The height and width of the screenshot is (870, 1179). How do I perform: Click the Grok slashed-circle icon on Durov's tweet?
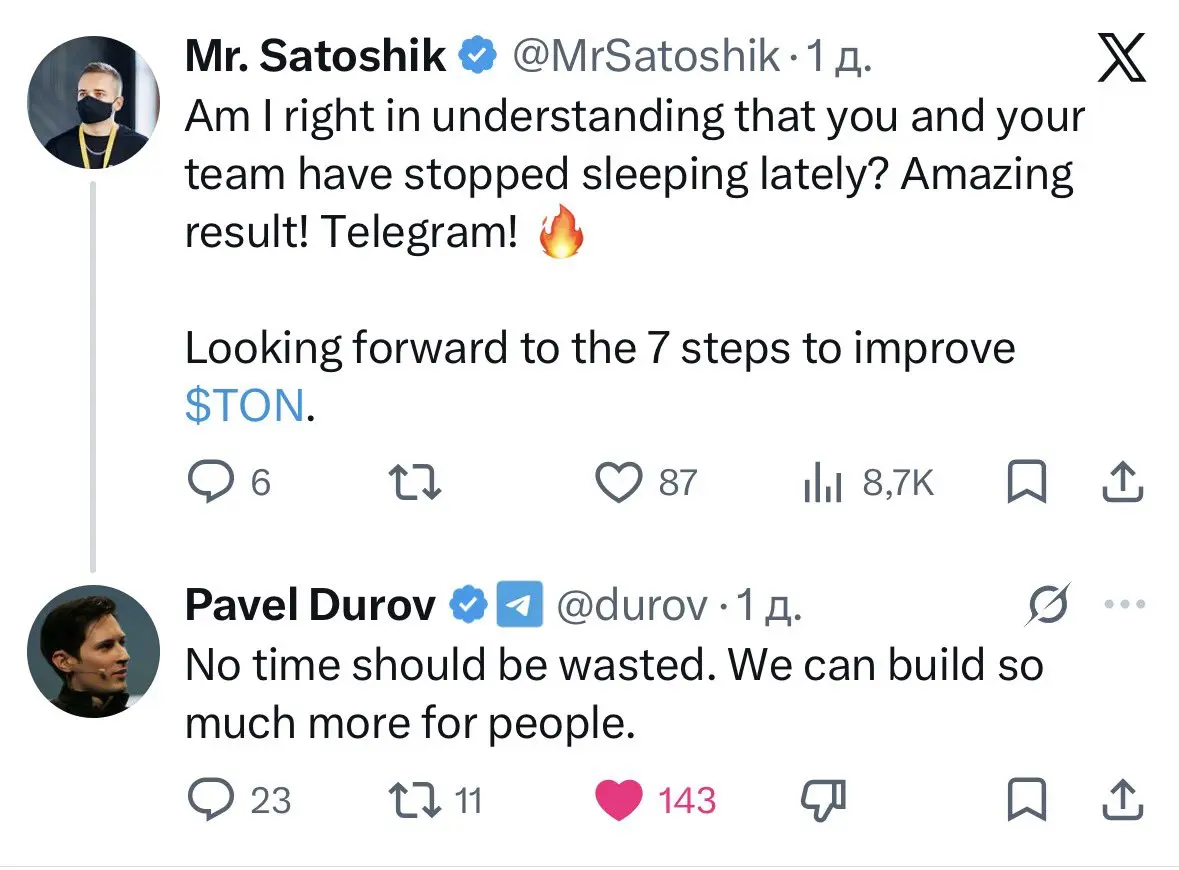[x=1048, y=604]
